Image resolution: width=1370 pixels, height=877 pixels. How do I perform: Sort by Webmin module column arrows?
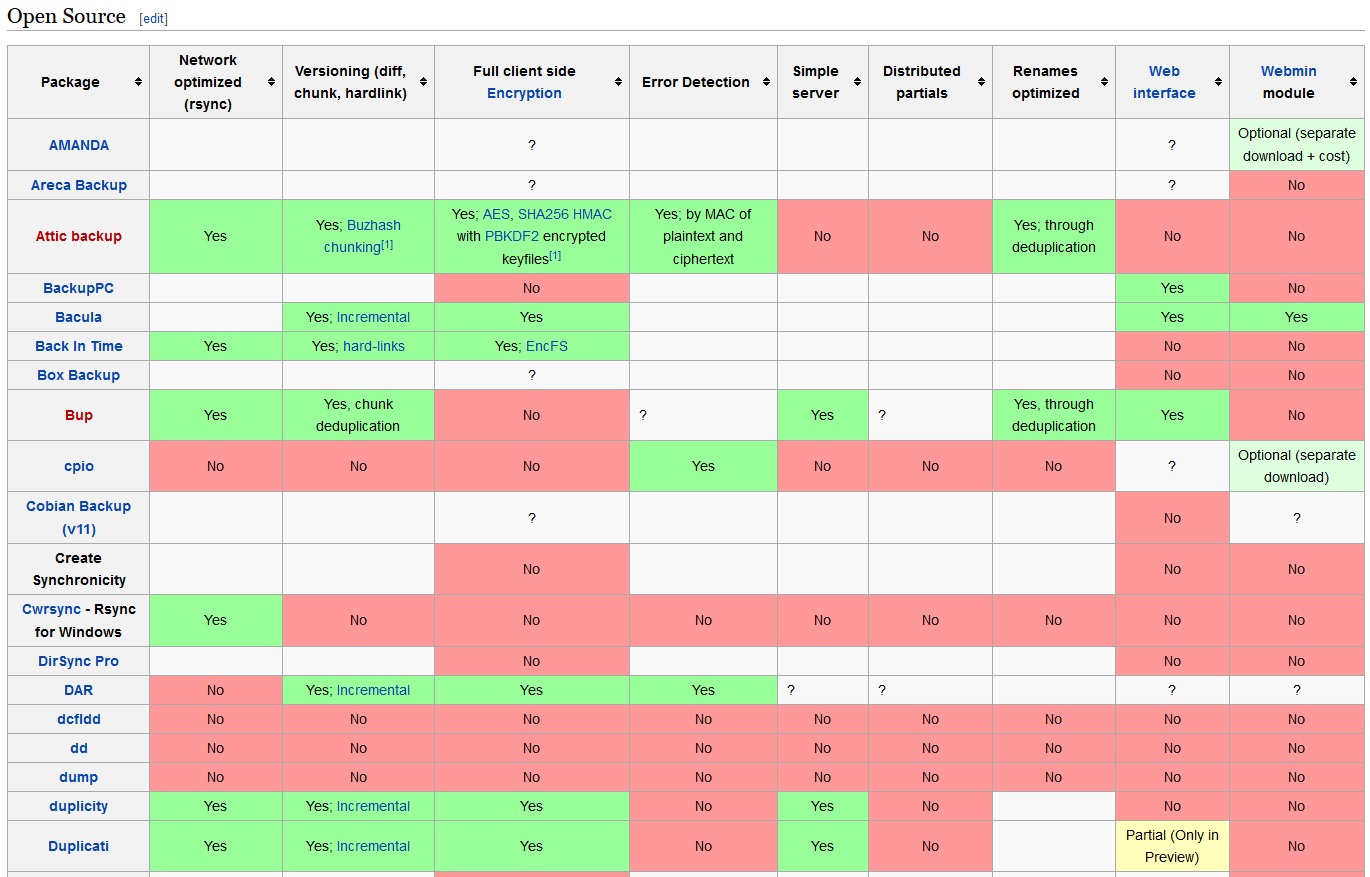(1352, 82)
